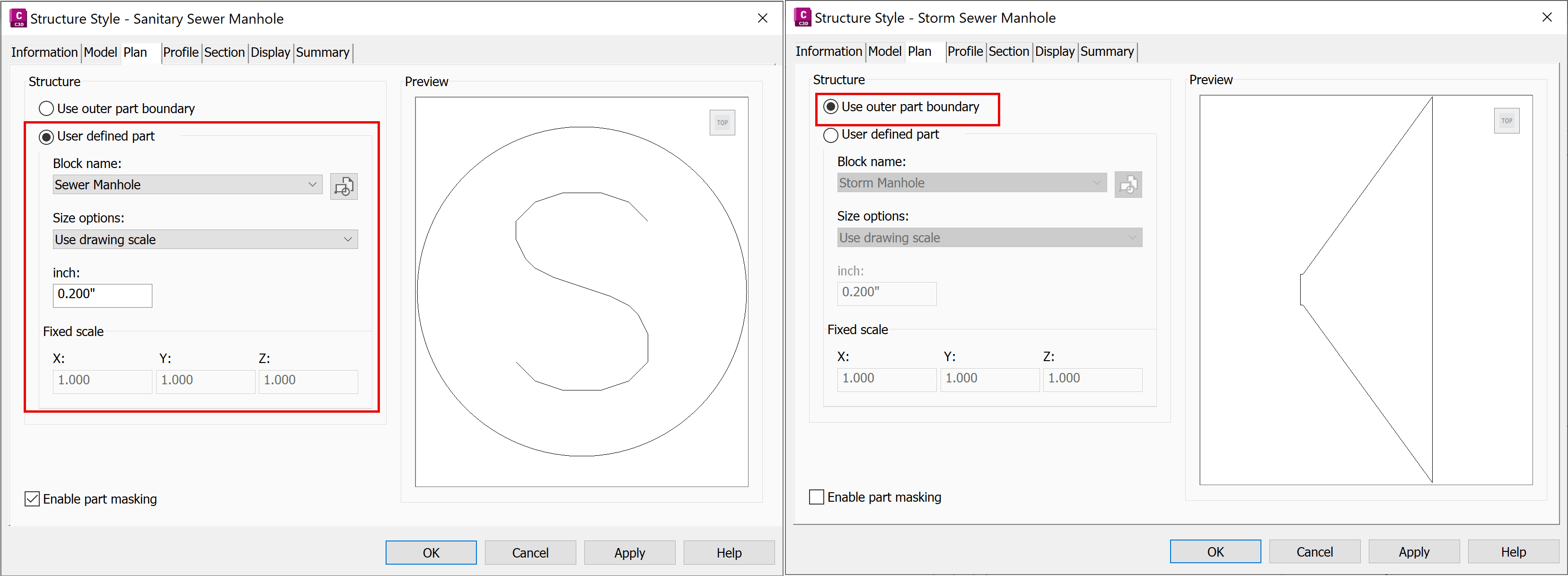Open the Information tab in Storm dialog
1568x576 pixels.
coord(829,51)
